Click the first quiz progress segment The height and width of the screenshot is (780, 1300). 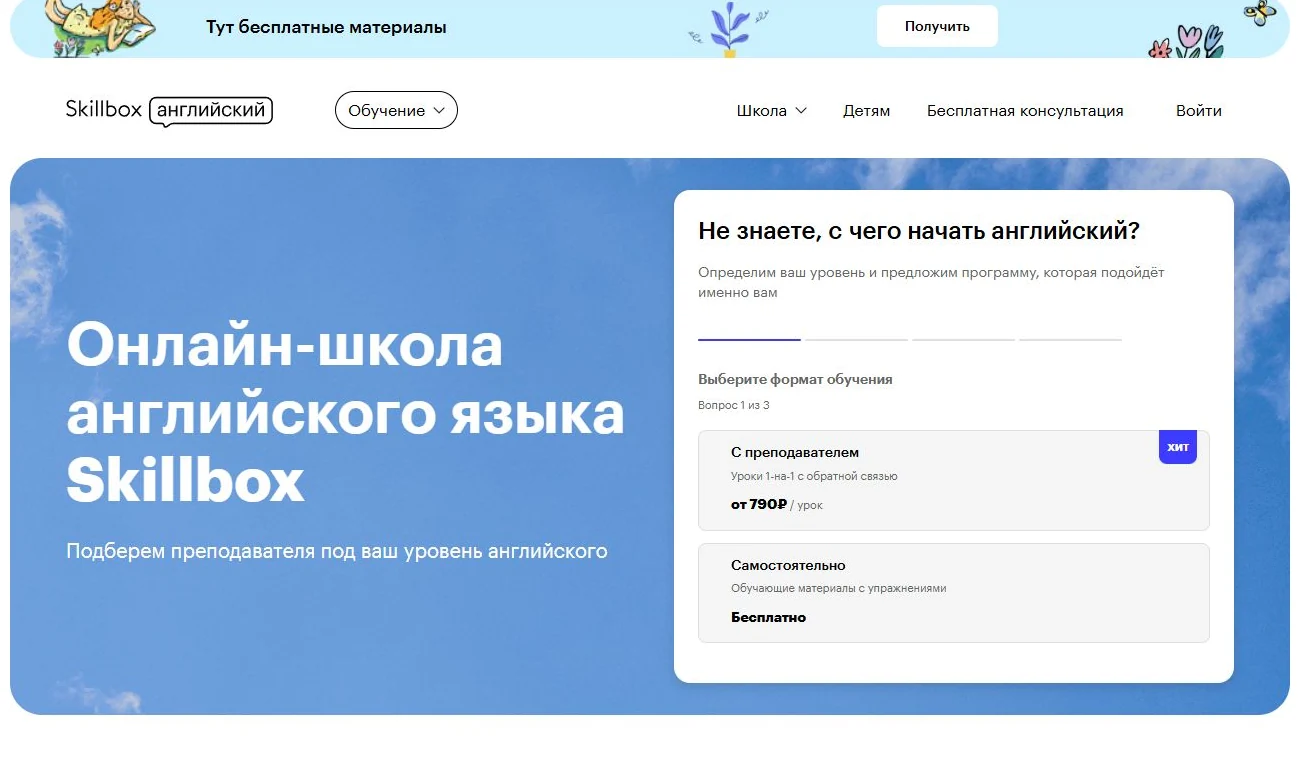pos(749,340)
